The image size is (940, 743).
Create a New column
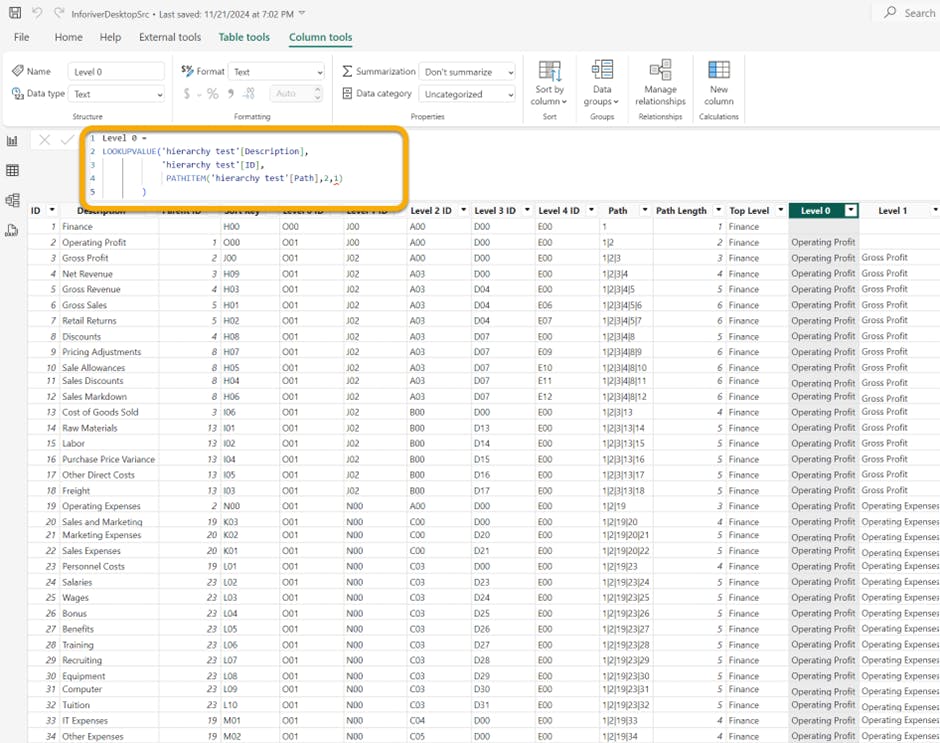[718, 83]
